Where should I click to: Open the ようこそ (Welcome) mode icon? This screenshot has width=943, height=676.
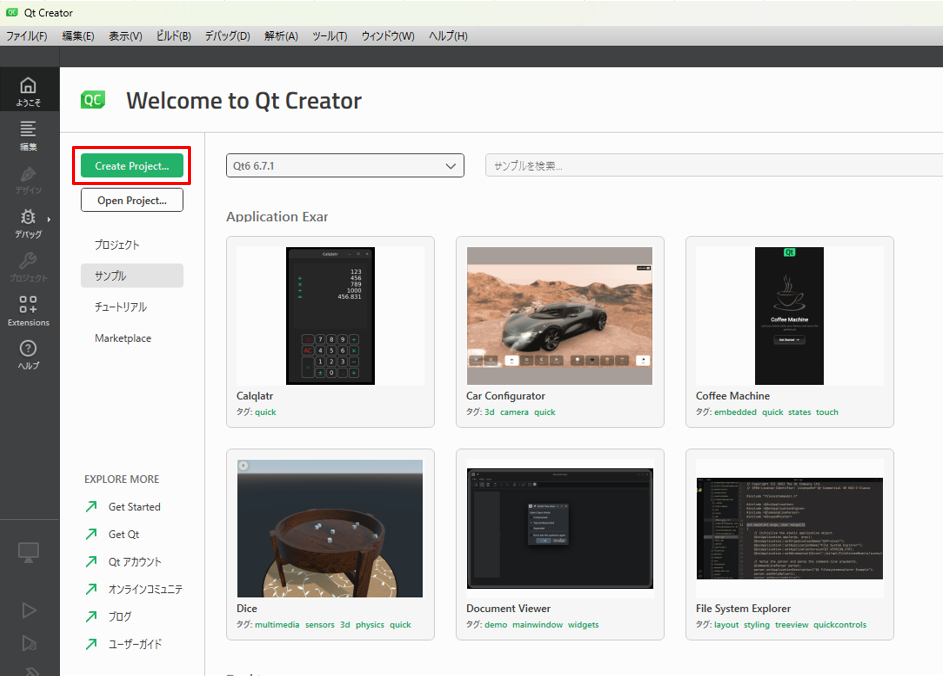(28, 90)
